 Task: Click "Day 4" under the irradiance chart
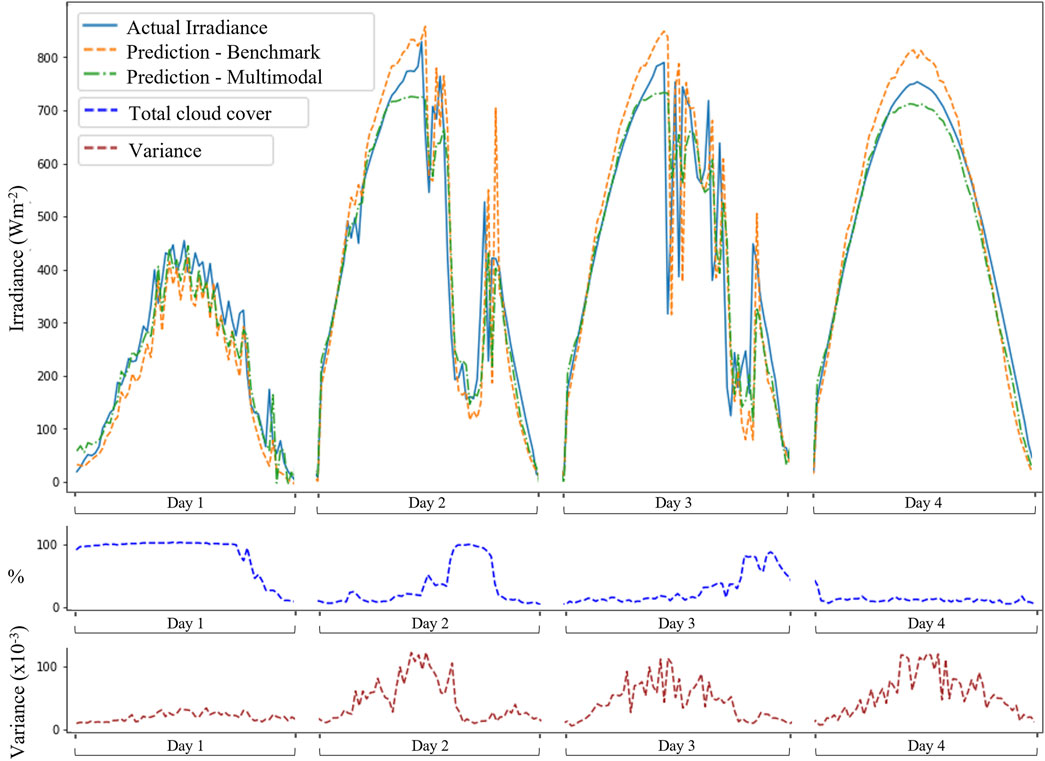coord(923,502)
